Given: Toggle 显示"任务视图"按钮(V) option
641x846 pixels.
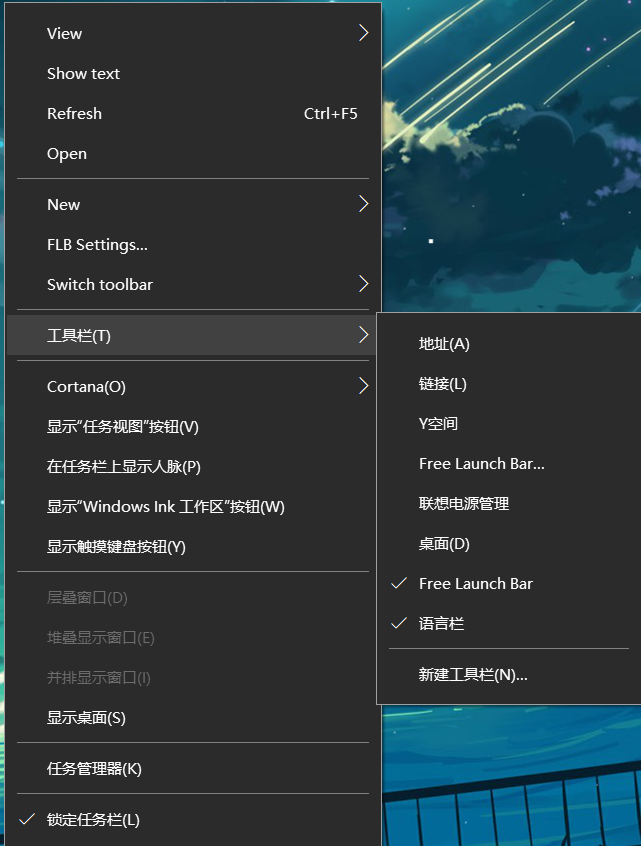Looking at the screenshot, I should coord(123,427).
